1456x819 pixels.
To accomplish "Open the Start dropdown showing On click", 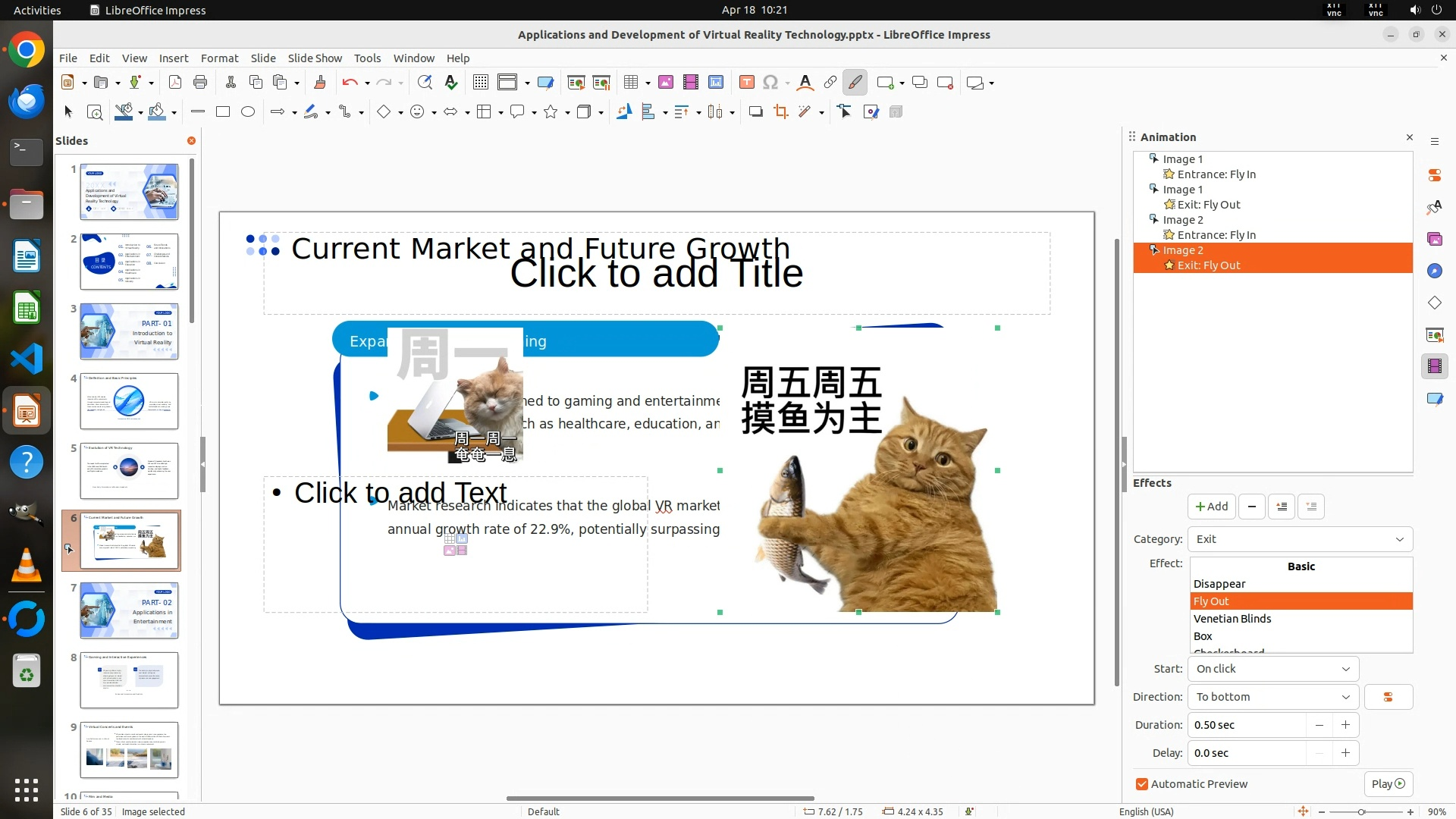I will [x=1272, y=669].
